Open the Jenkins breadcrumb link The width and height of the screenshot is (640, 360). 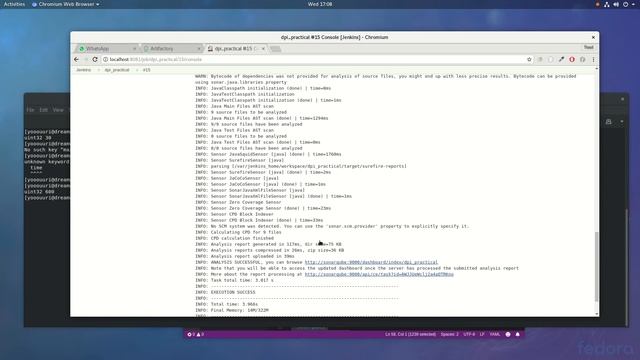(84, 70)
